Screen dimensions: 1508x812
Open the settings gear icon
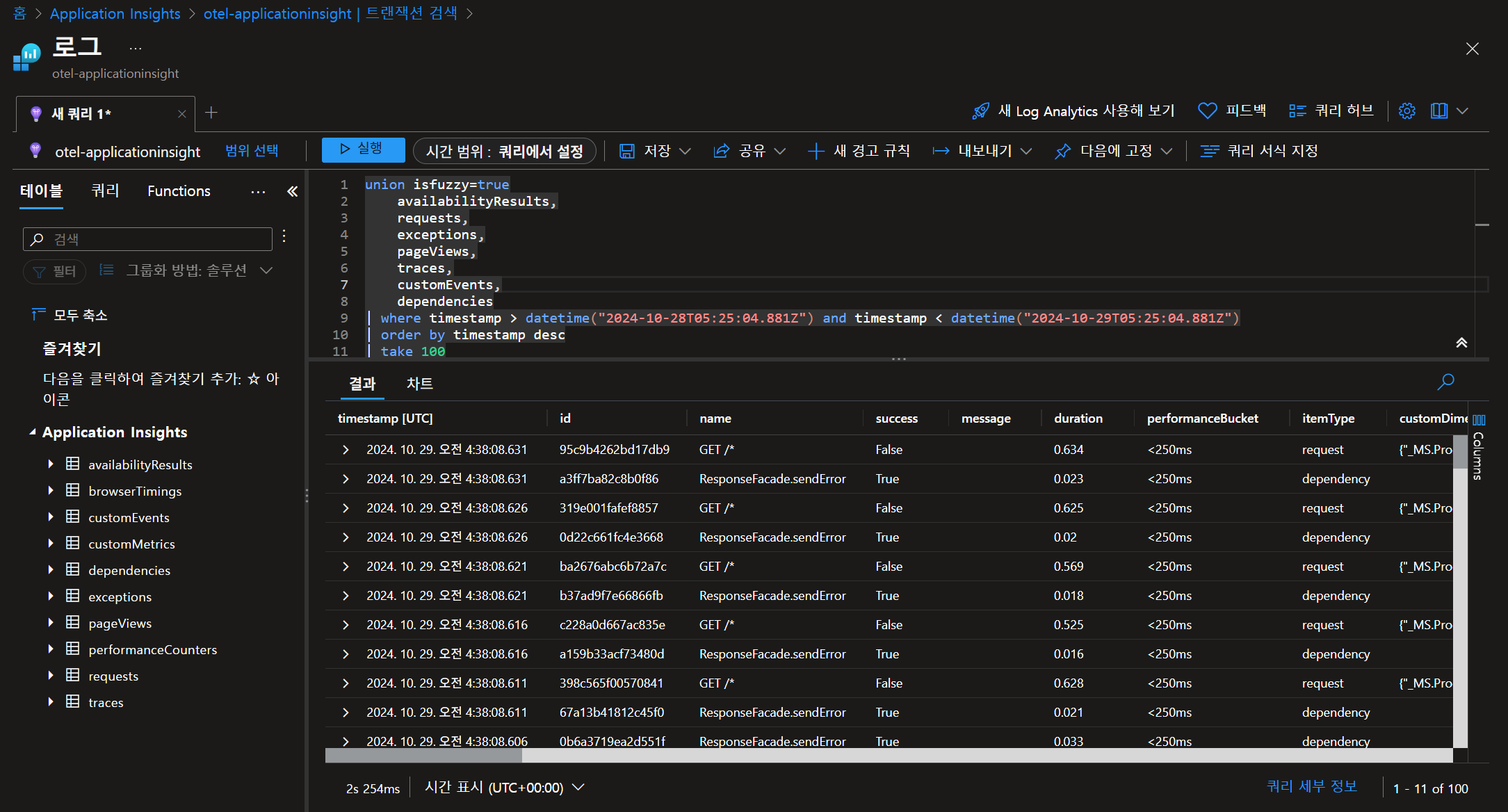point(1406,111)
